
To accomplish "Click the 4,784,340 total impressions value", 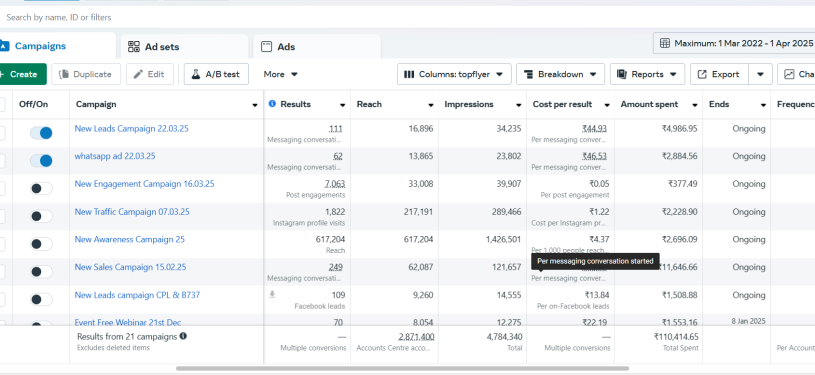I will (504, 337).
